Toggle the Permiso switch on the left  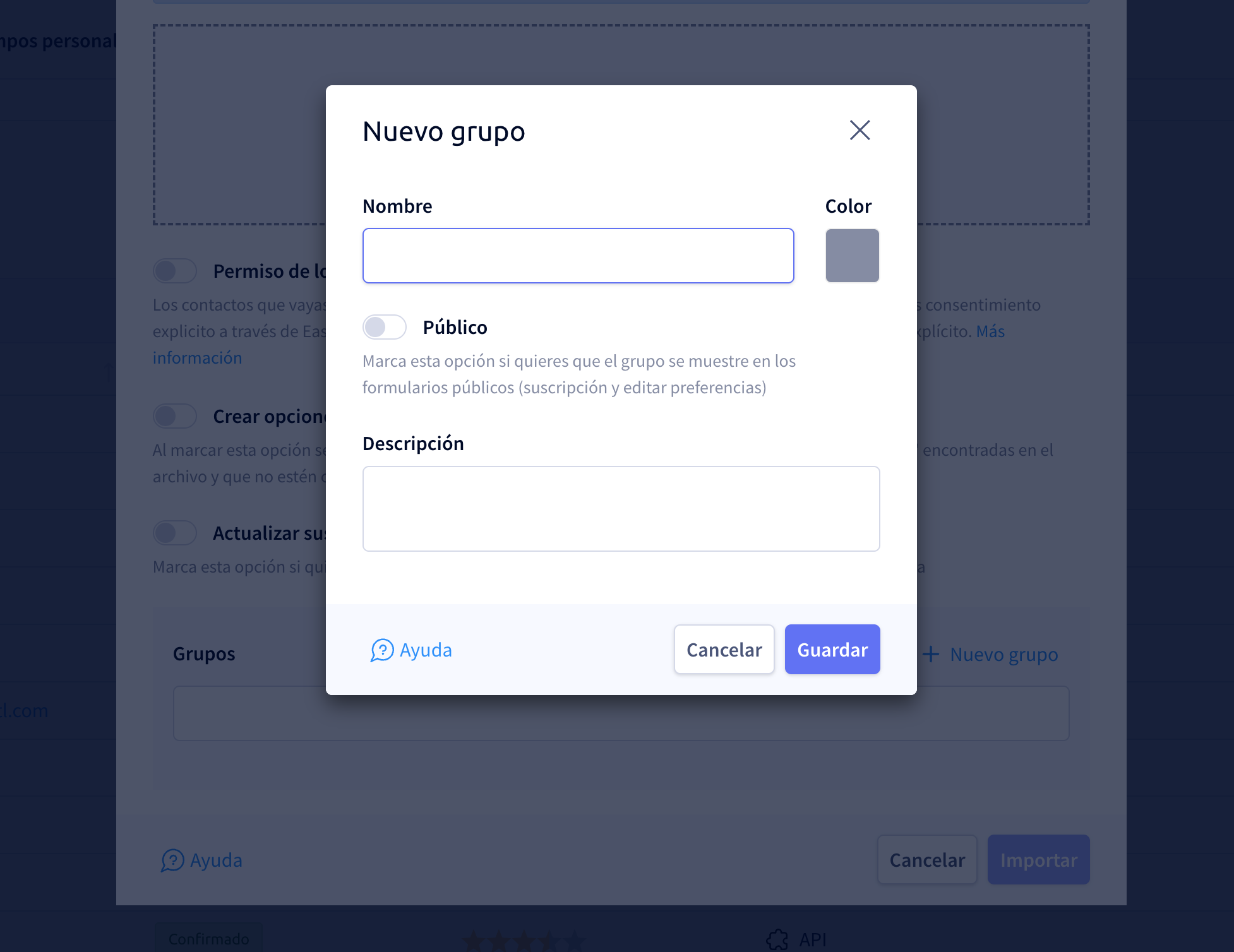click(x=174, y=271)
